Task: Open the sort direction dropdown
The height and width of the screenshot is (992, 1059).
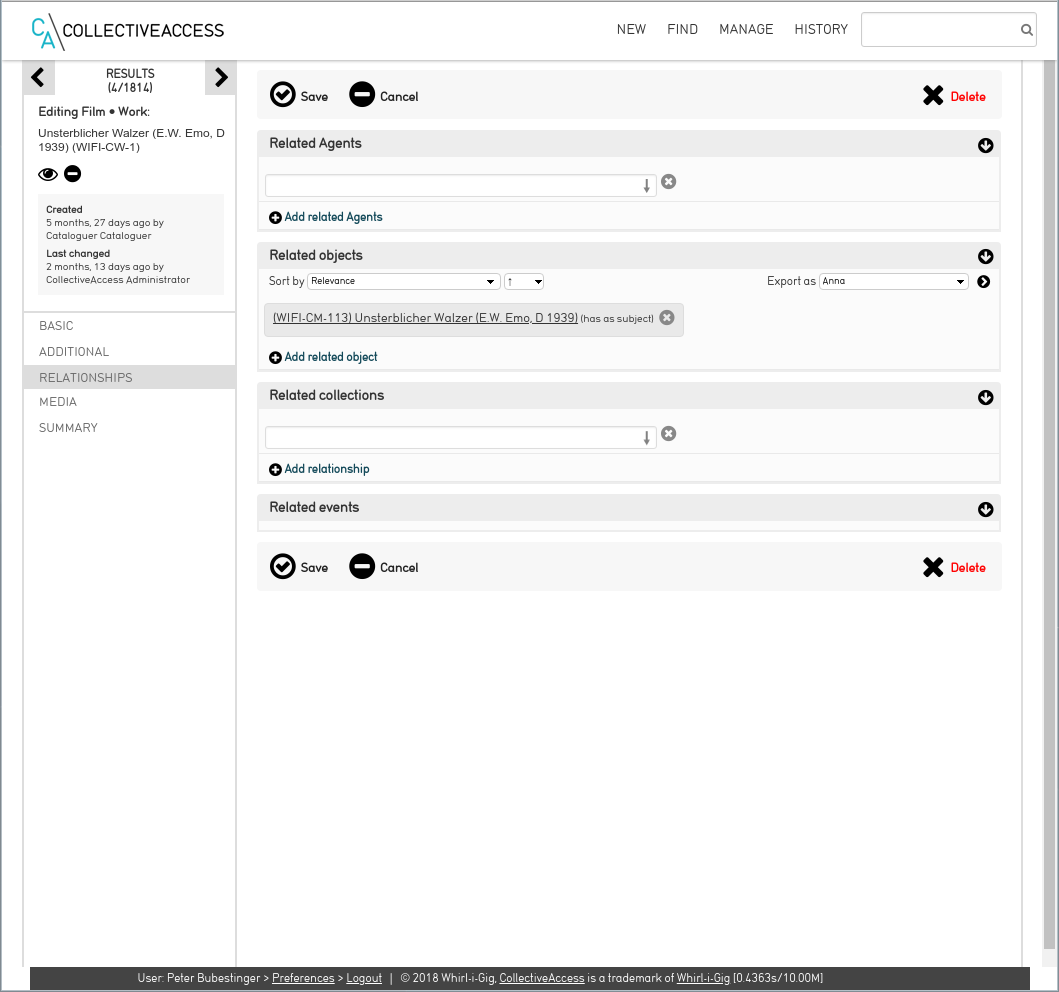Action: 524,282
